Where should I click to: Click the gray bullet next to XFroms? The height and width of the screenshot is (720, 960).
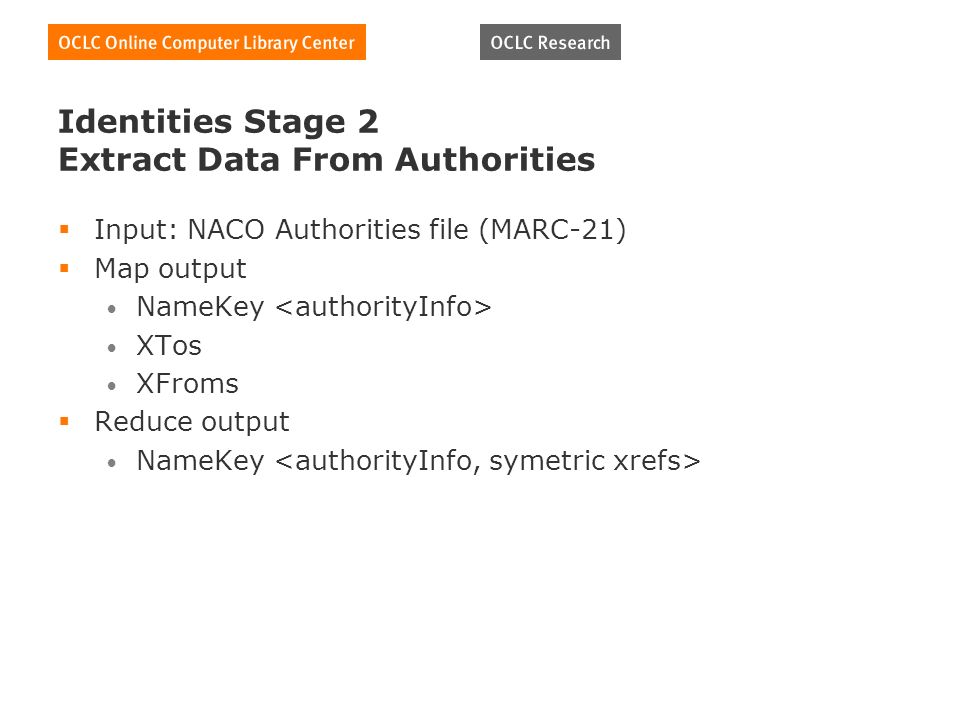[111, 386]
